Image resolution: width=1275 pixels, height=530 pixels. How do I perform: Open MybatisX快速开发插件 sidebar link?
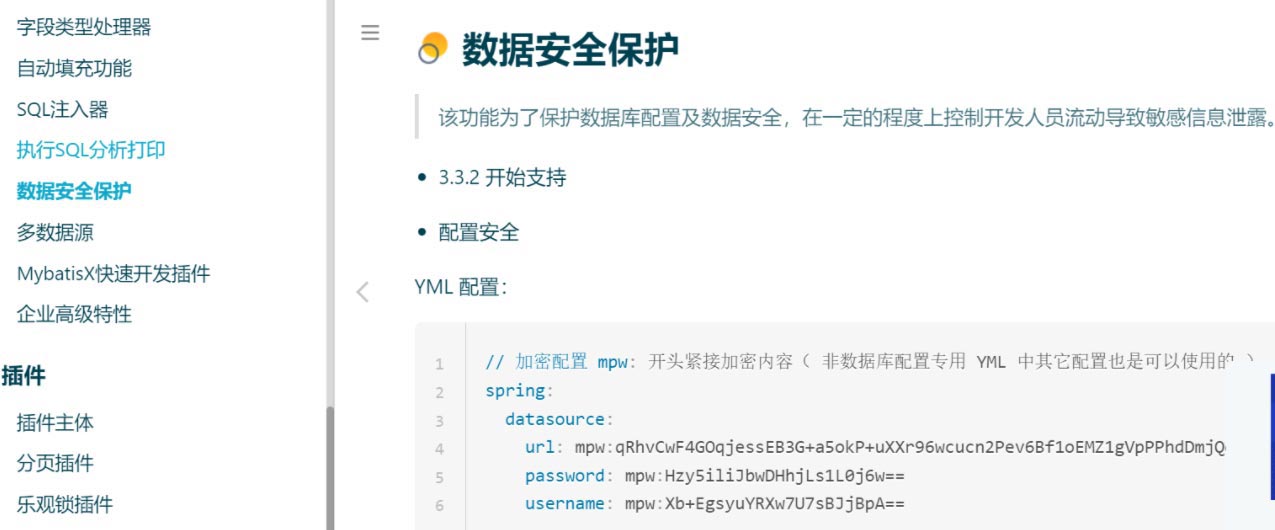tap(113, 273)
